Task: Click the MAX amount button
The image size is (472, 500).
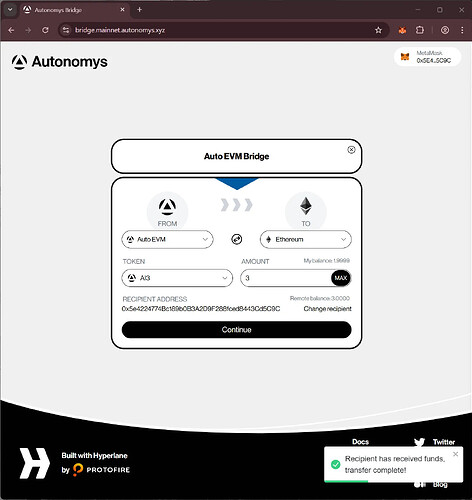Action: coord(341,278)
